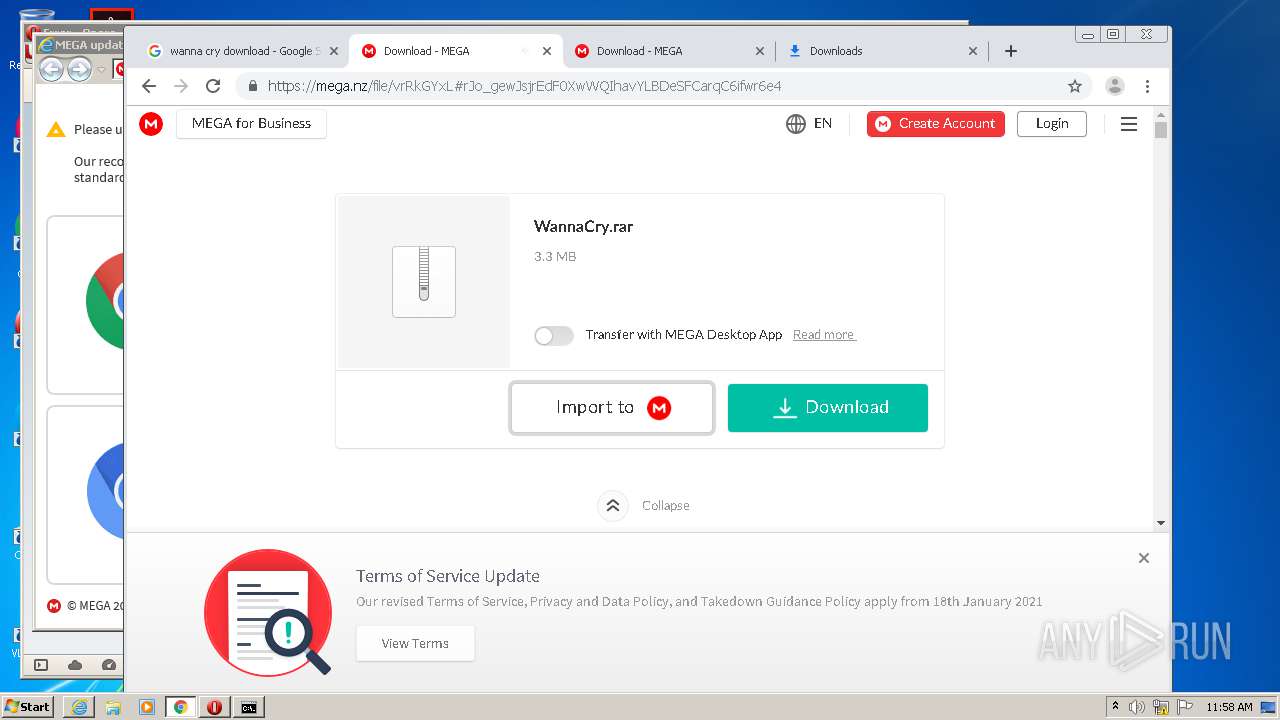1280x720 pixels.
Task: Open command prompt from taskbar
Action: (x=248, y=707)
